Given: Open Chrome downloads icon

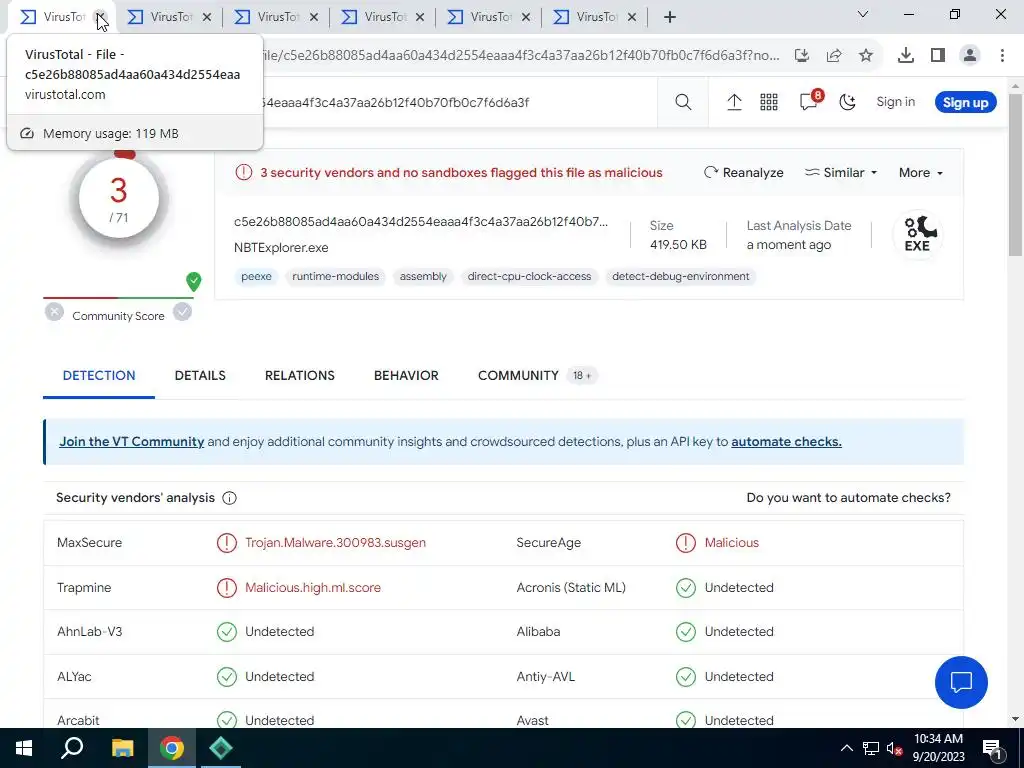Looking at the screenshot, I should [906, 56].
